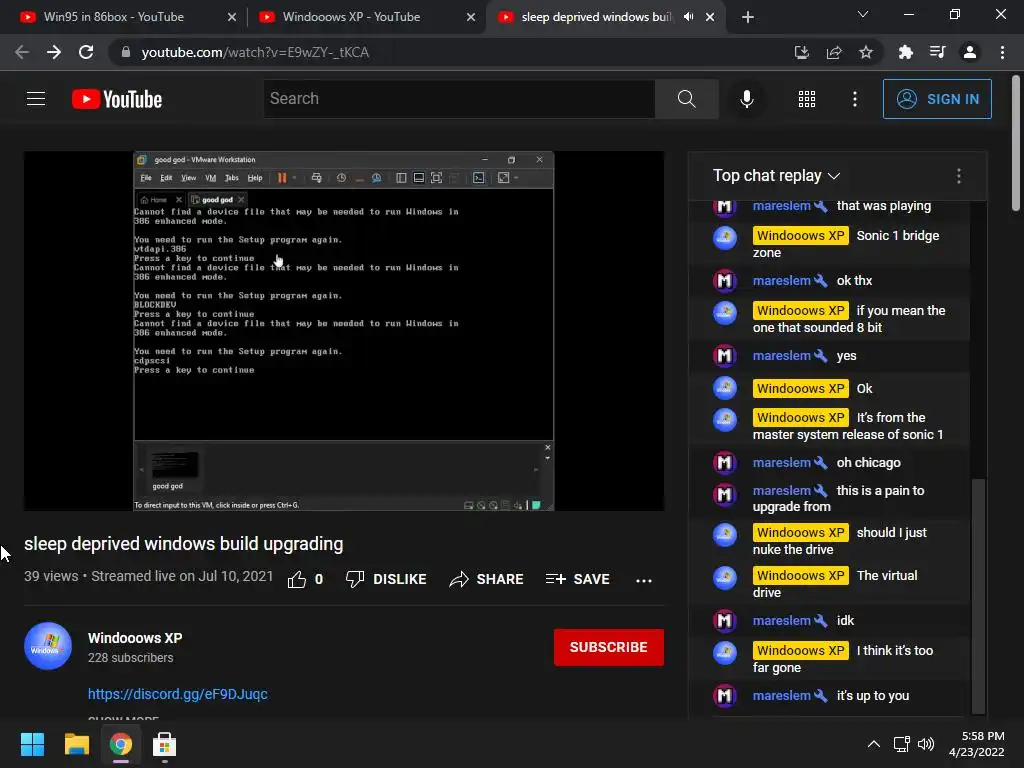
Task: Switch to the Windooows XP - YouTube tab
Action: click(x=351, y=17)
